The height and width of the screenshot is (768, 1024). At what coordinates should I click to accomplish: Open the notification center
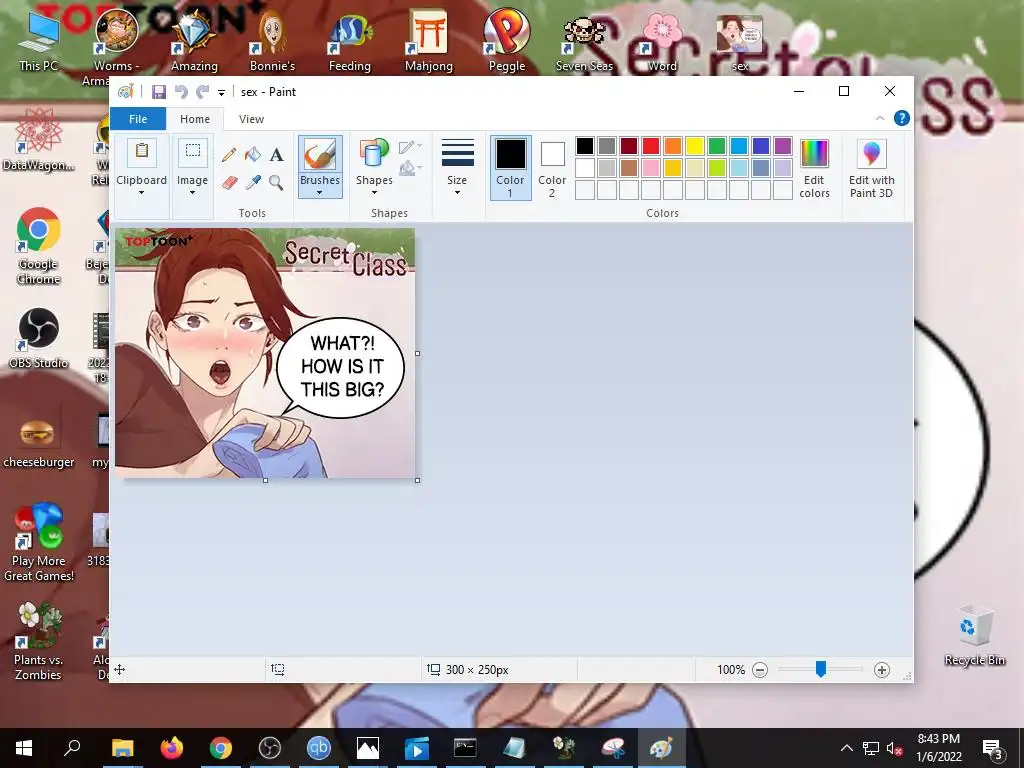(992, 748)
